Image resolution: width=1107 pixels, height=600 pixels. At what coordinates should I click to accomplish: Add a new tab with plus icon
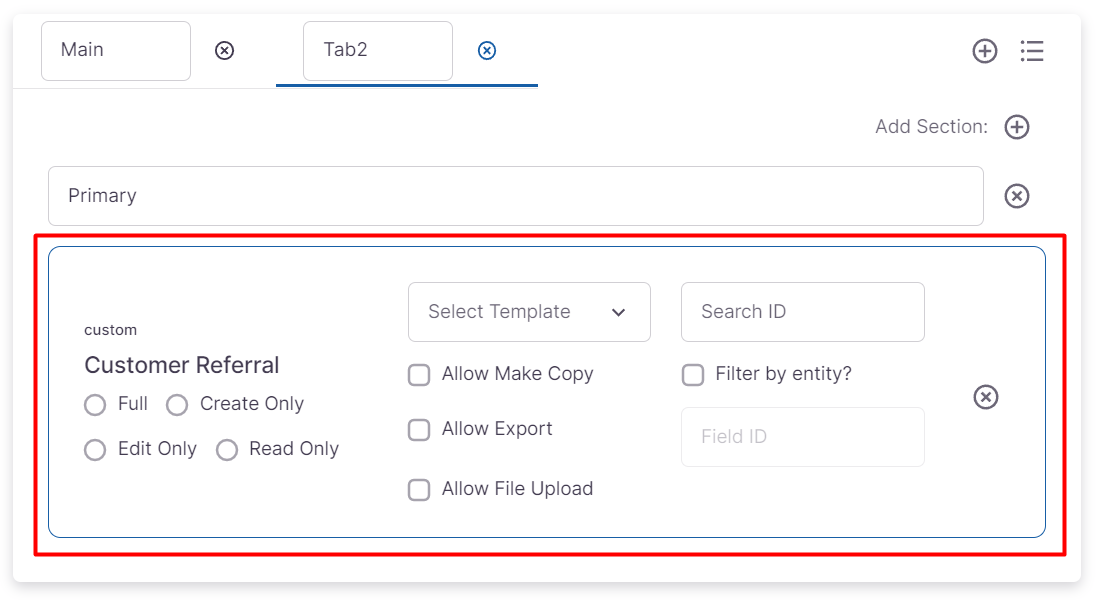coord(985,51)
